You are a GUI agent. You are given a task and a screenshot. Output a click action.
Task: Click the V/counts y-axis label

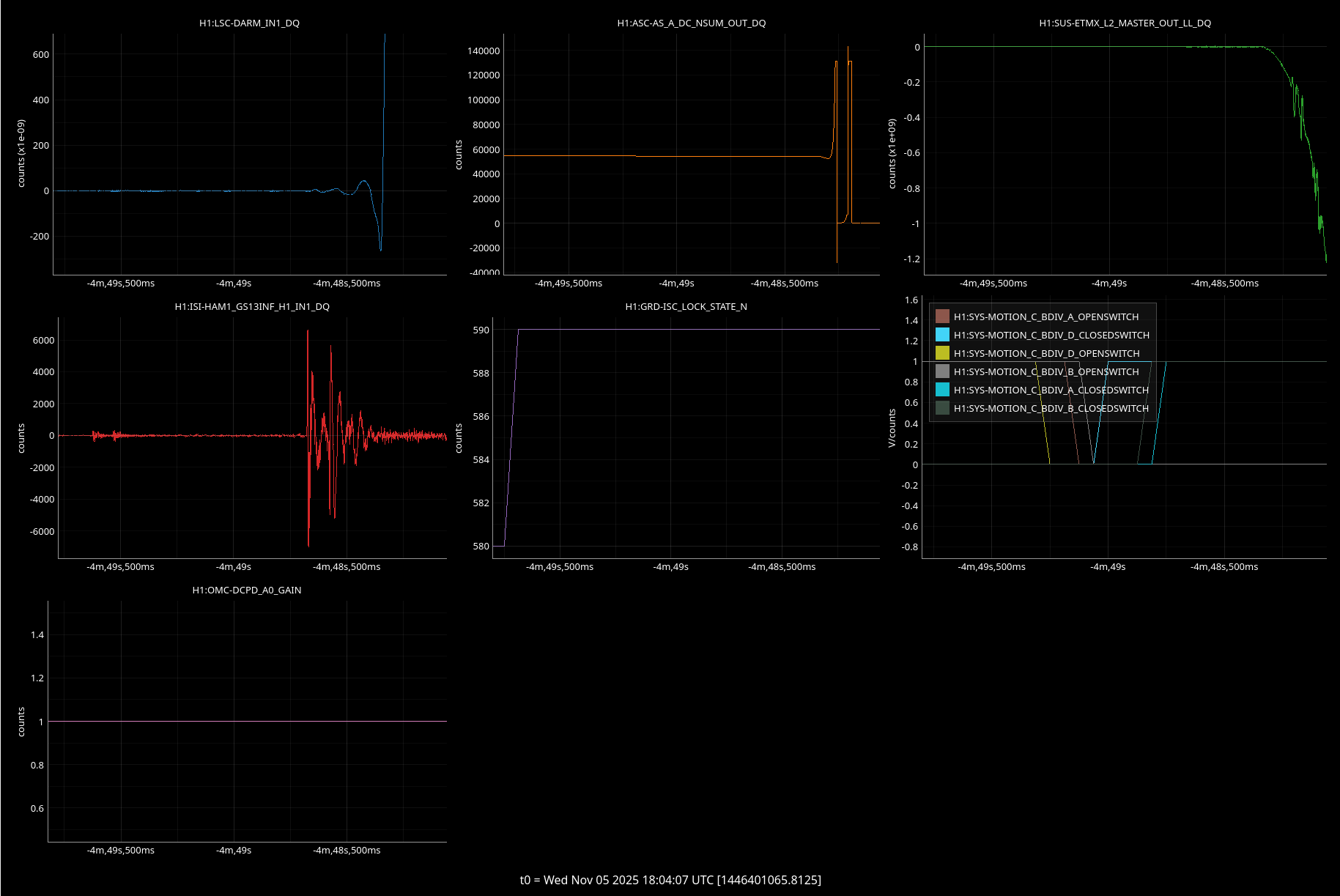coord(892,428)
